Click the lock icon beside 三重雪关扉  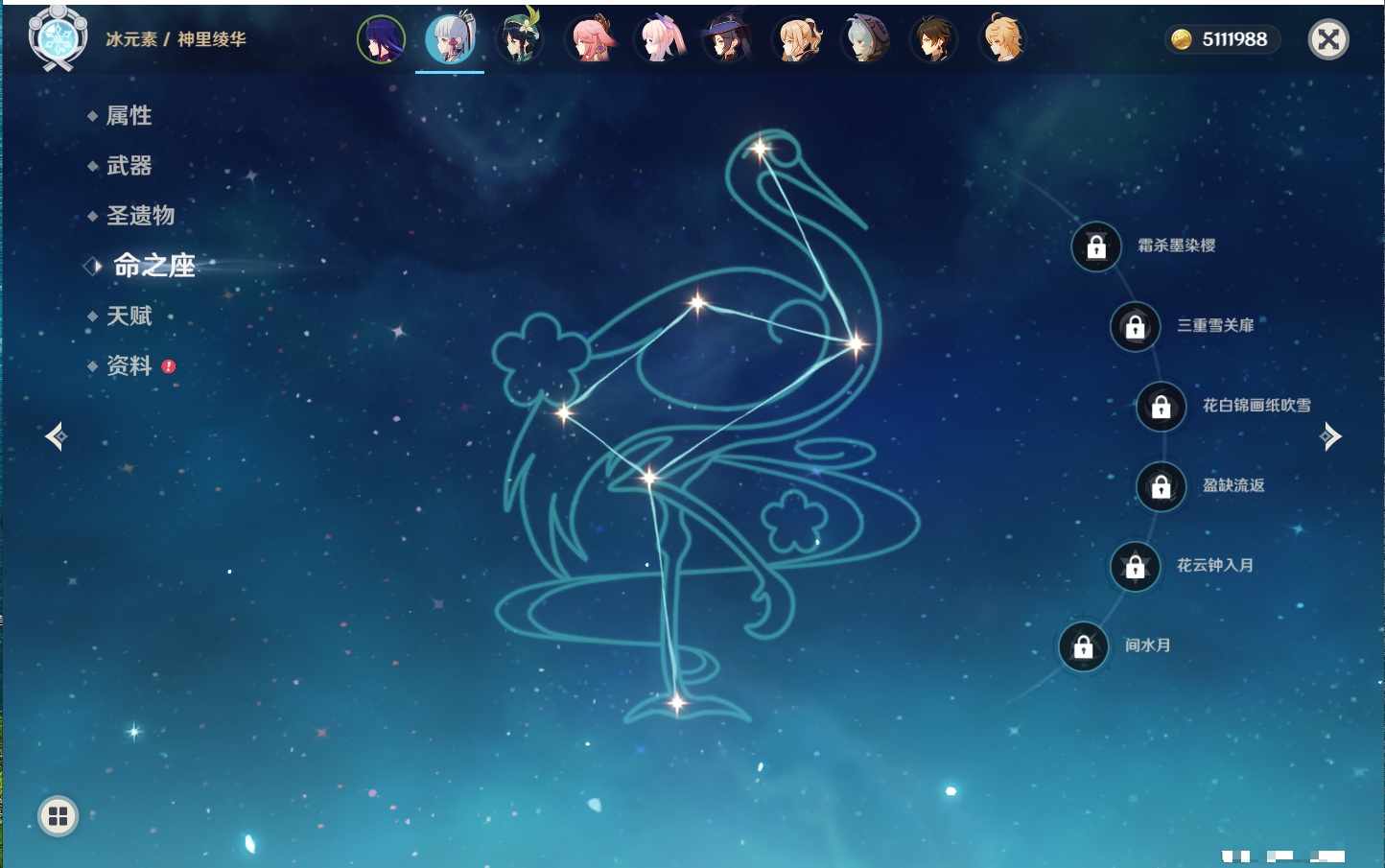pos(1136,327)
